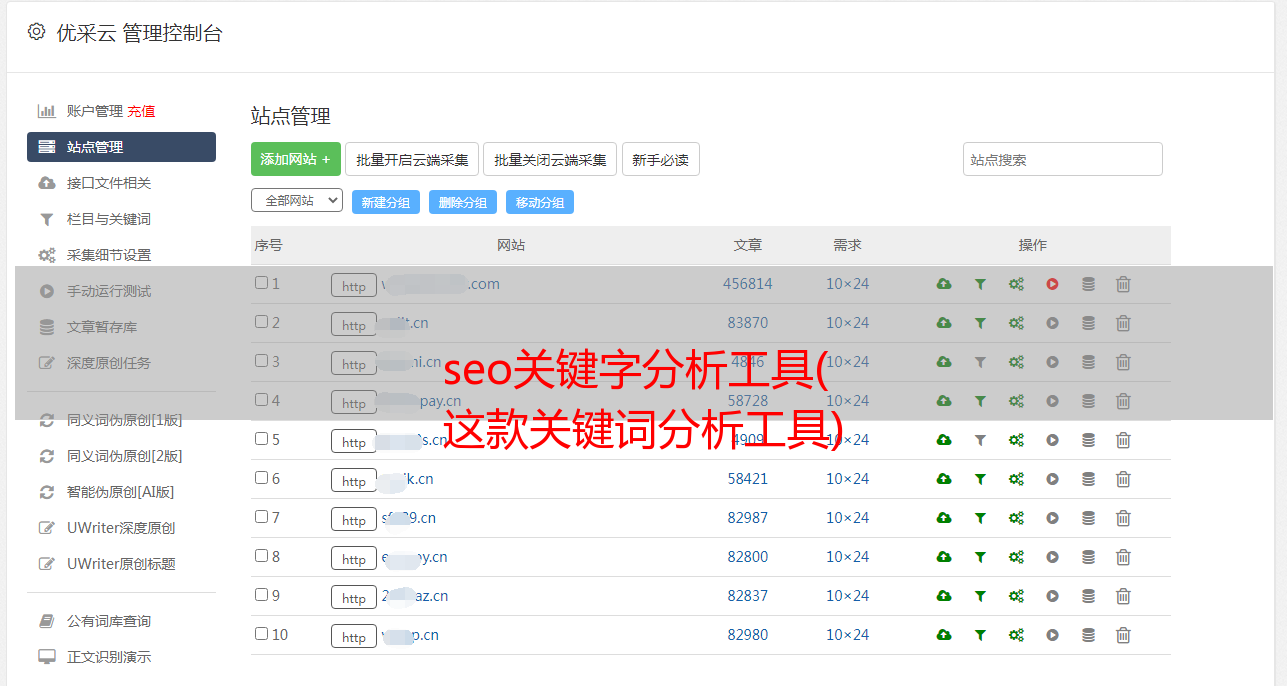Open 接口文件相关 in the sidebar
The height and width of the screenshot is (686, 1287).
coord(109,183)
